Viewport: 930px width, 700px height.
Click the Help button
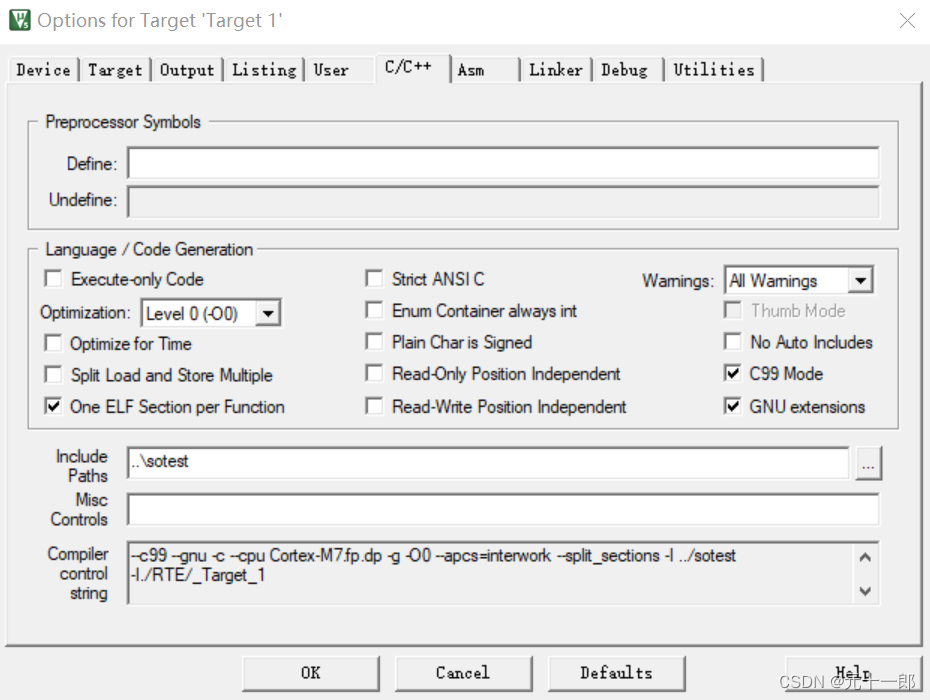pos(853,673)
